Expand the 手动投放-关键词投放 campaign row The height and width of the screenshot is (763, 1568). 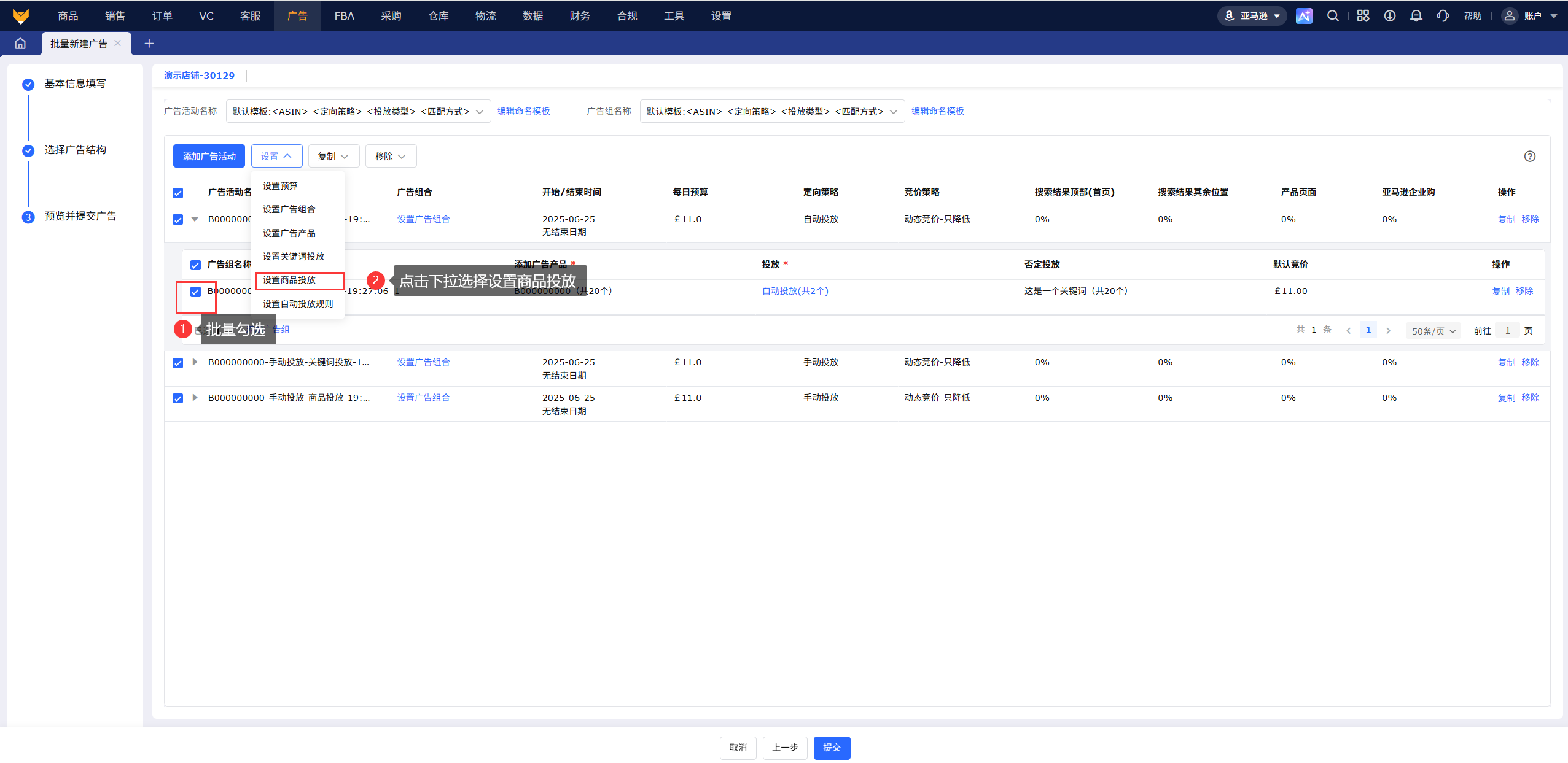tap(195, 362)
